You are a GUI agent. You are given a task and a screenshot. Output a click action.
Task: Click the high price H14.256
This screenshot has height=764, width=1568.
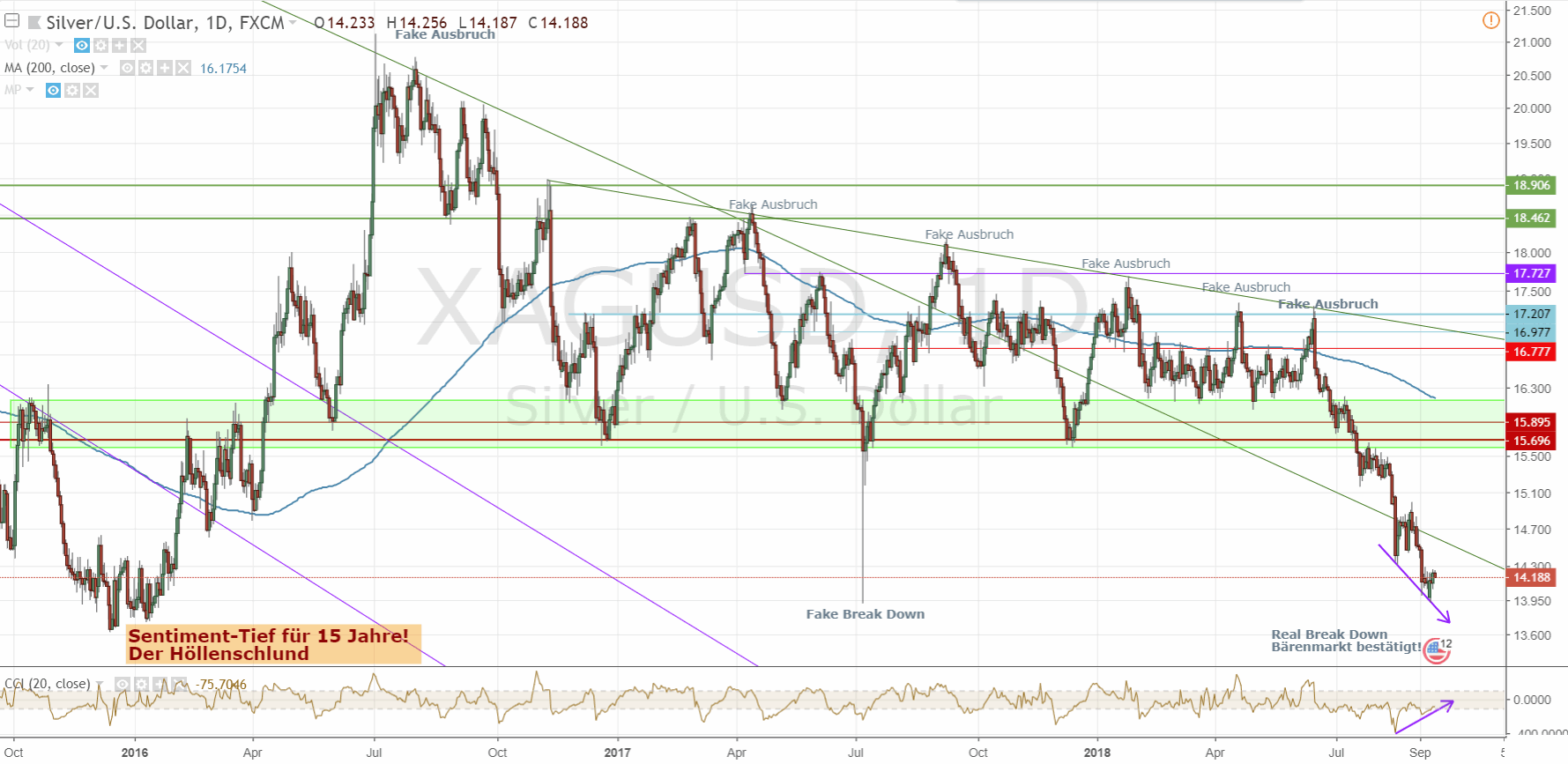(417, 23)
